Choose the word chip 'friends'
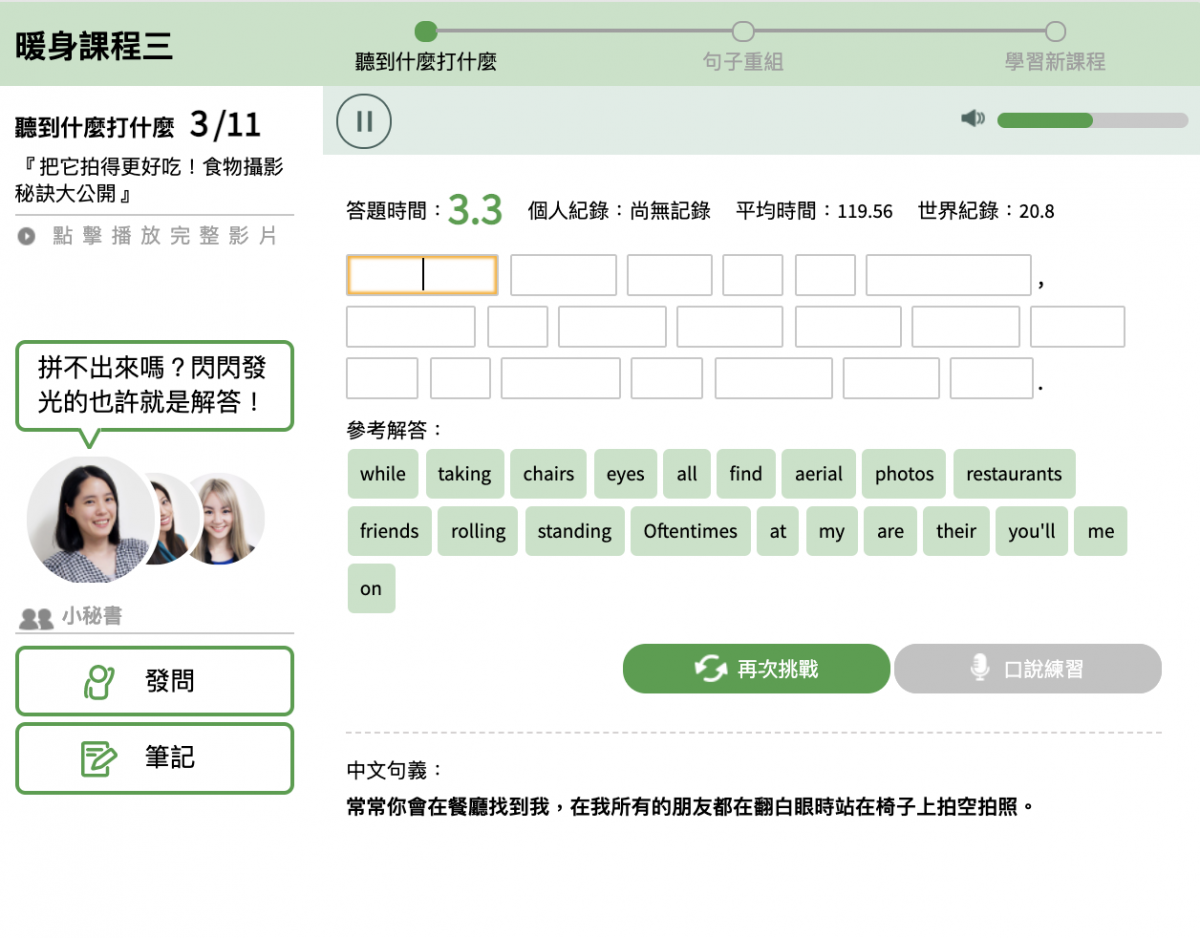The image size is (1200, 938). pos(389,531)
